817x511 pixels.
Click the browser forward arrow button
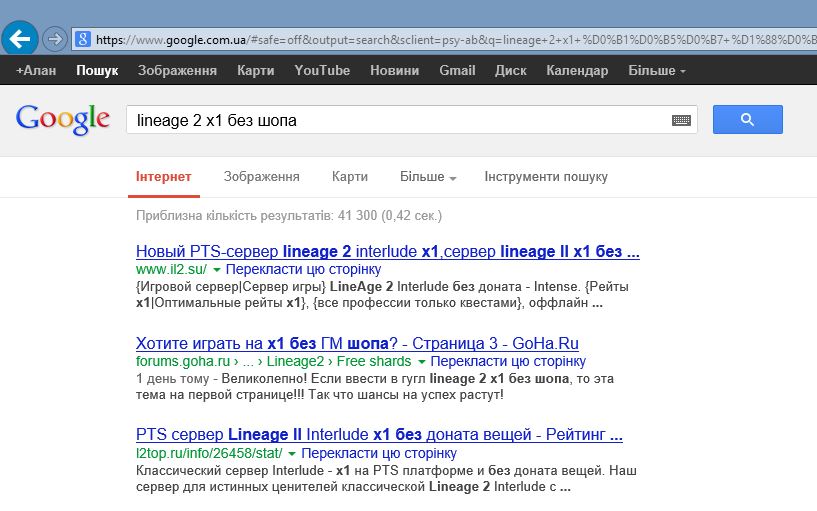click(x=54, y=39)
